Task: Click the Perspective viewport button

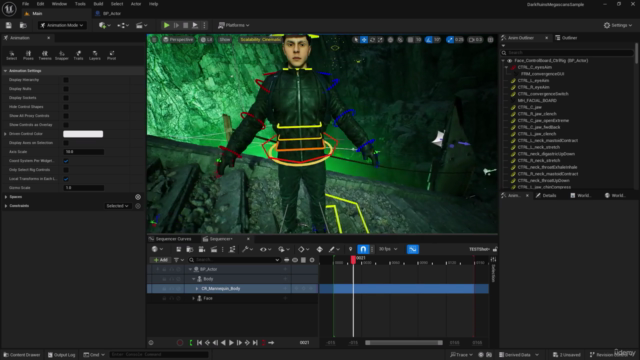Action: coord(178,40)
